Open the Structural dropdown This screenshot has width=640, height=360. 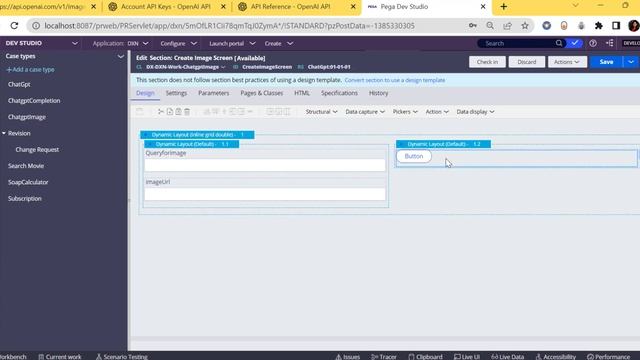coord(321,111)
